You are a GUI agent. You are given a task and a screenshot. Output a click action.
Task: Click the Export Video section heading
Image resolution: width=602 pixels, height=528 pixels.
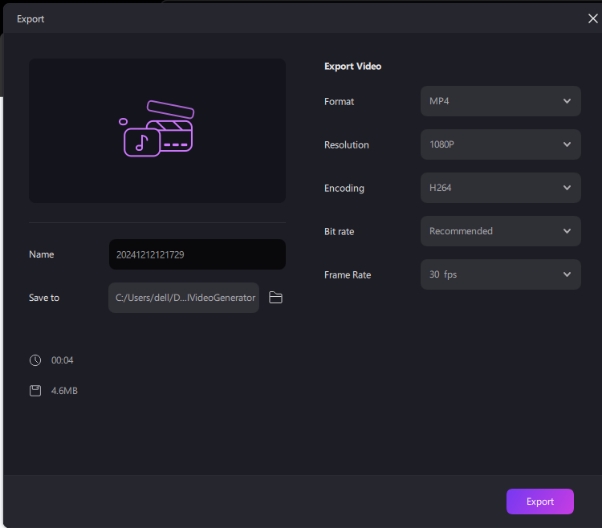pos(352,67)
